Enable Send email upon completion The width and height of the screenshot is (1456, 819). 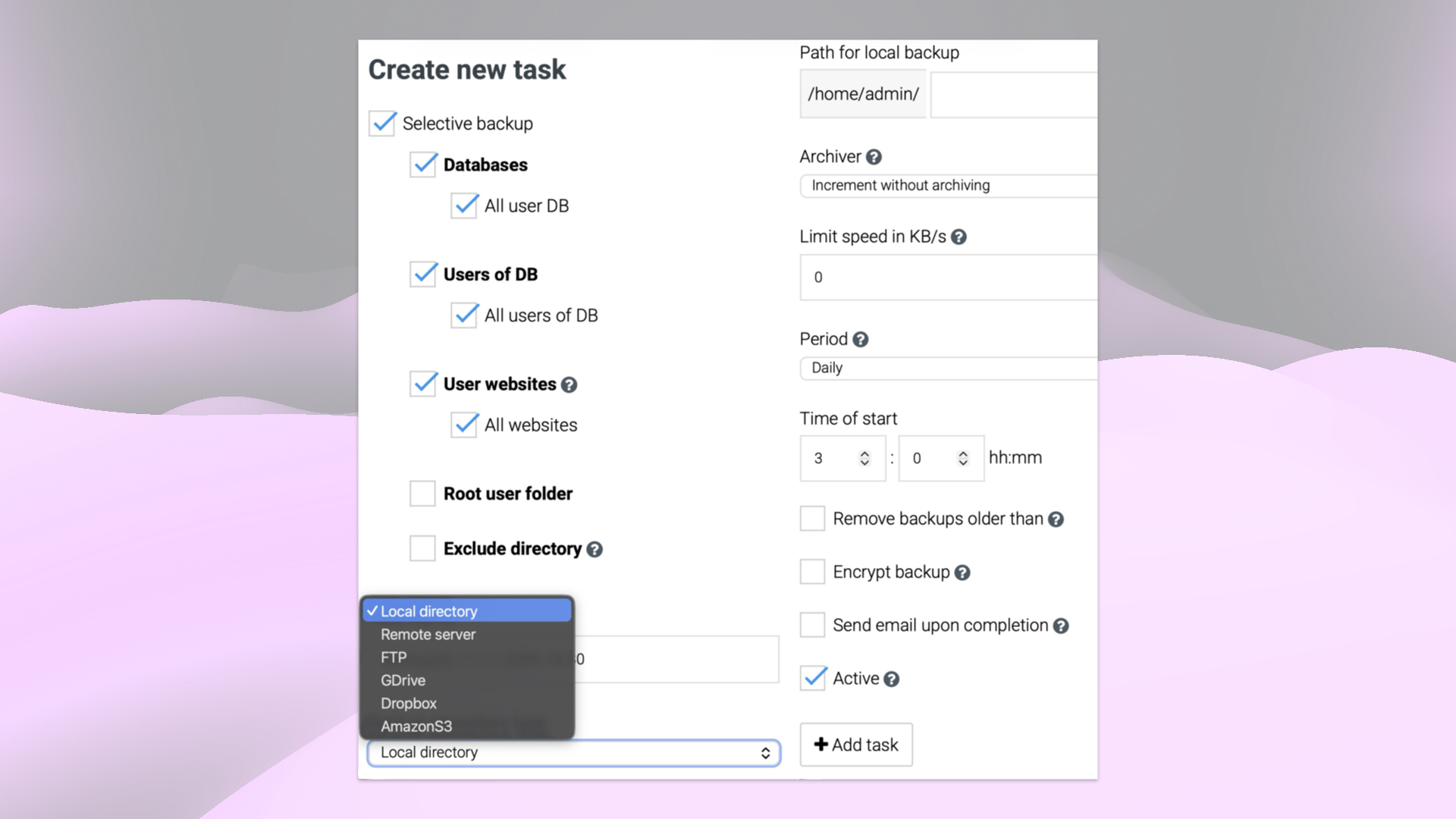[x=811, y=624]
